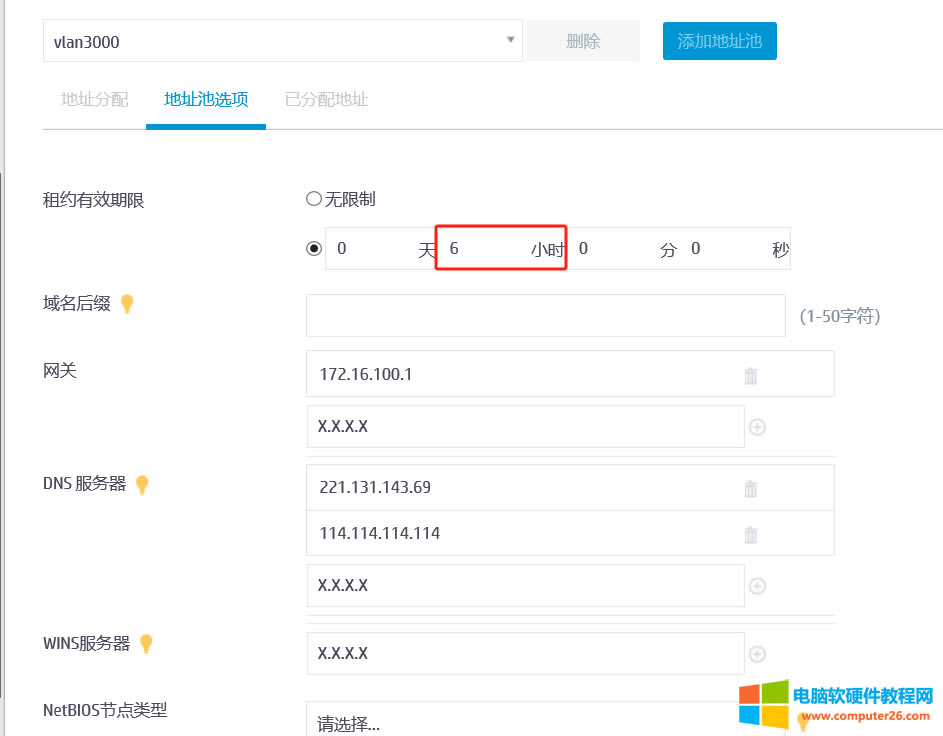Image resolution: width=943 pixels, height=736 pixels.
Task: Select the 无限制 lease option
Action: (314, 198)
